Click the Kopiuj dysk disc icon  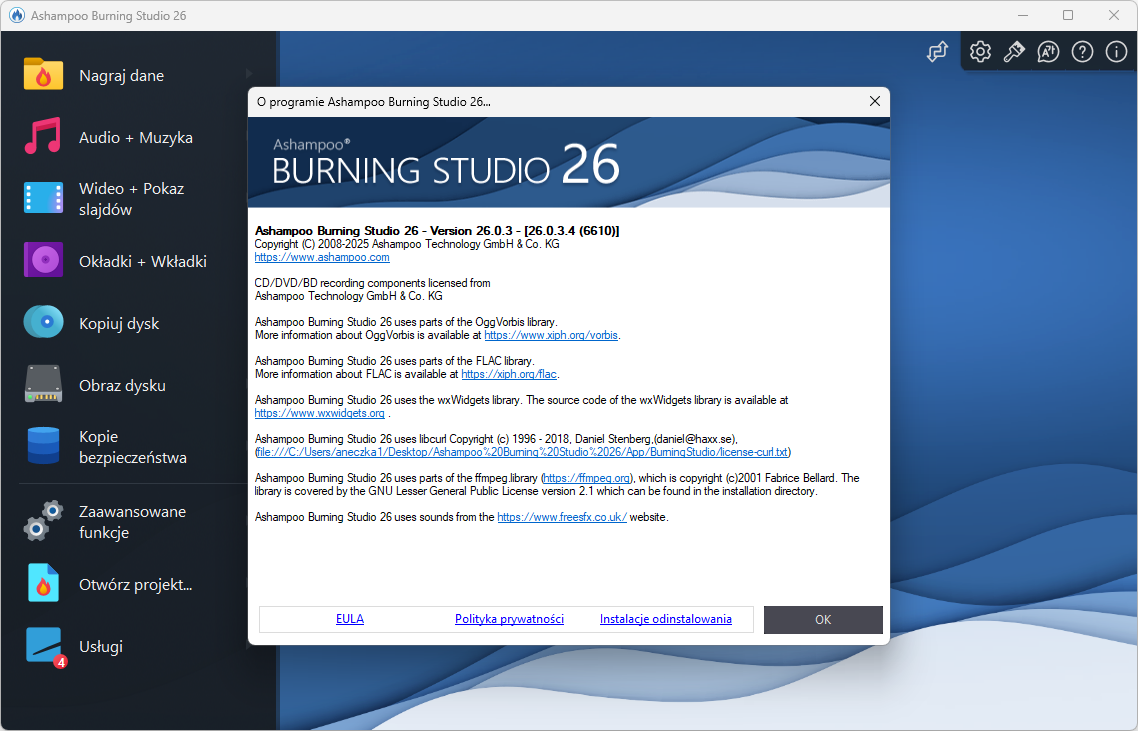43,322
